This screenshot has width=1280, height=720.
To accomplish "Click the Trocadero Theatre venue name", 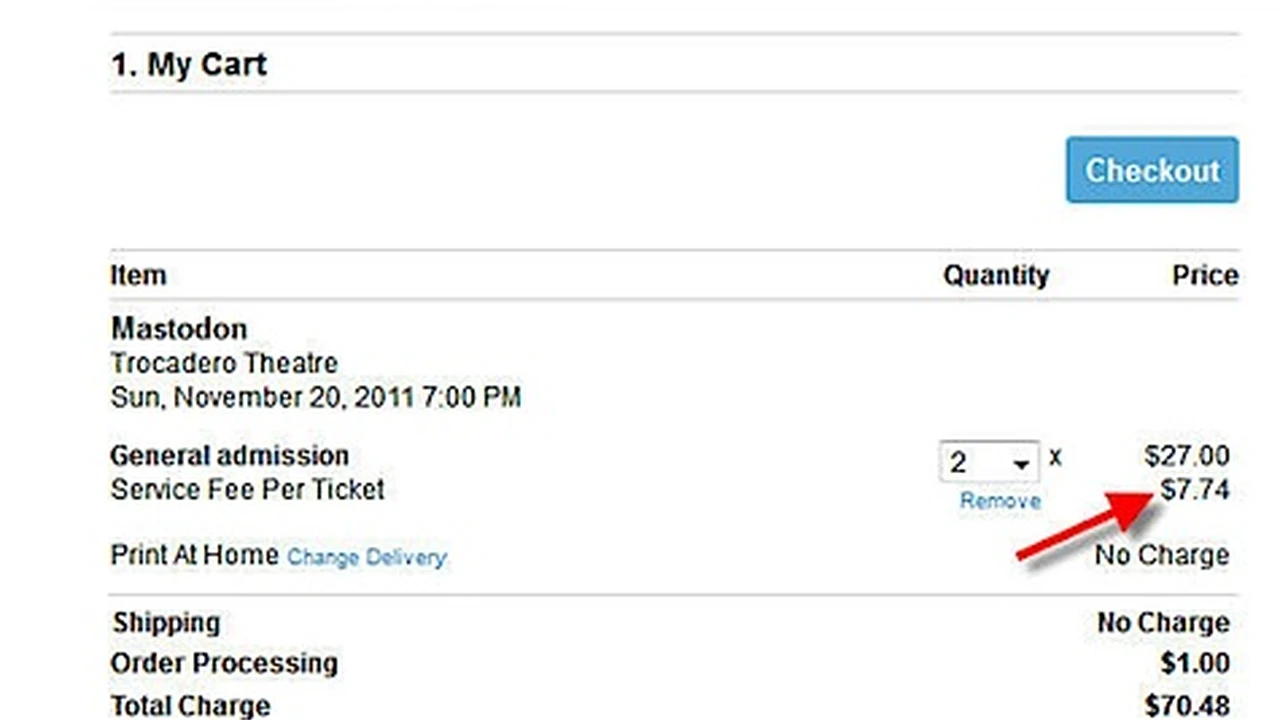I will point(224,362).
